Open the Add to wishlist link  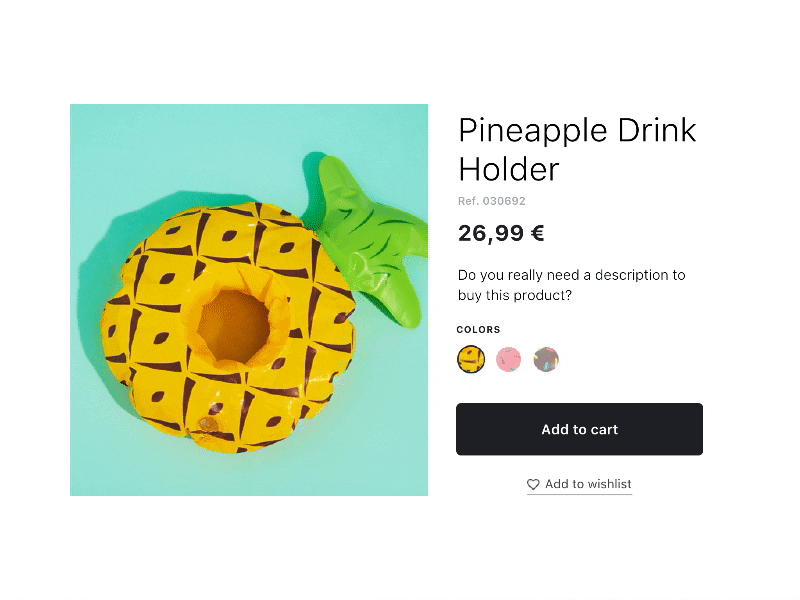pyautogui.click(x=588, y=484)
